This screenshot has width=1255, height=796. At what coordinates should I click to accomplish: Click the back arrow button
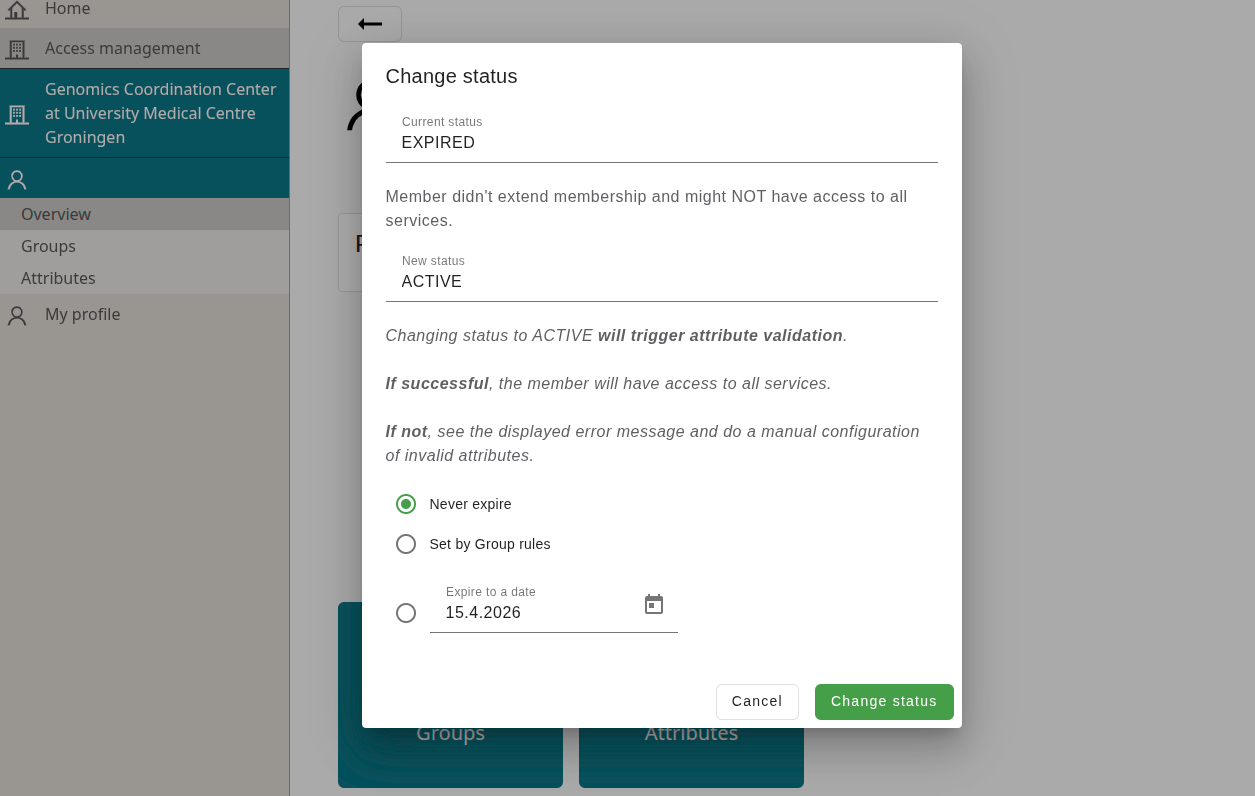370,24
